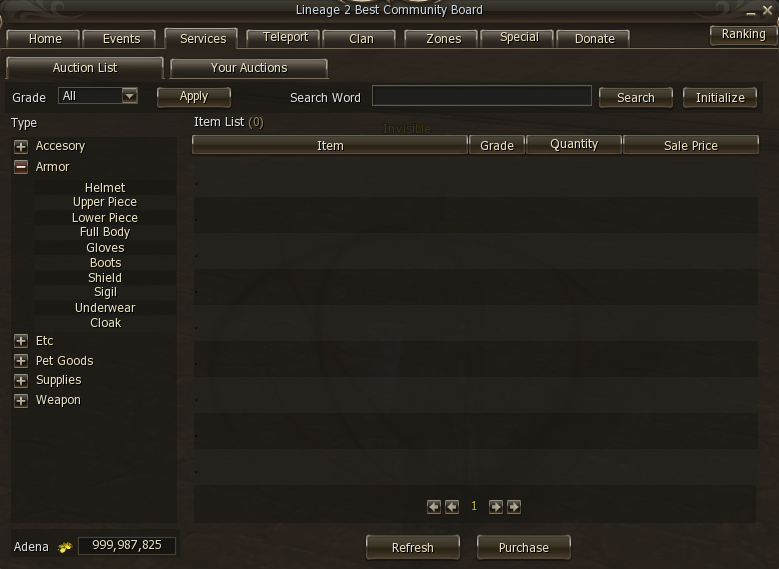Expand the Weapon category
Image resolution: width=779 pixels, height=569 pixels.
tap(21, 400)
